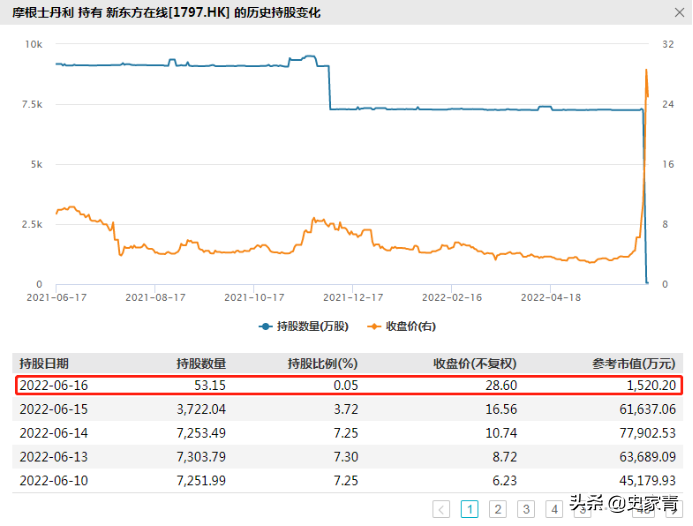Click the 2021-10-17 x-axis label
The image size is (693, 526).
[254, 298]
